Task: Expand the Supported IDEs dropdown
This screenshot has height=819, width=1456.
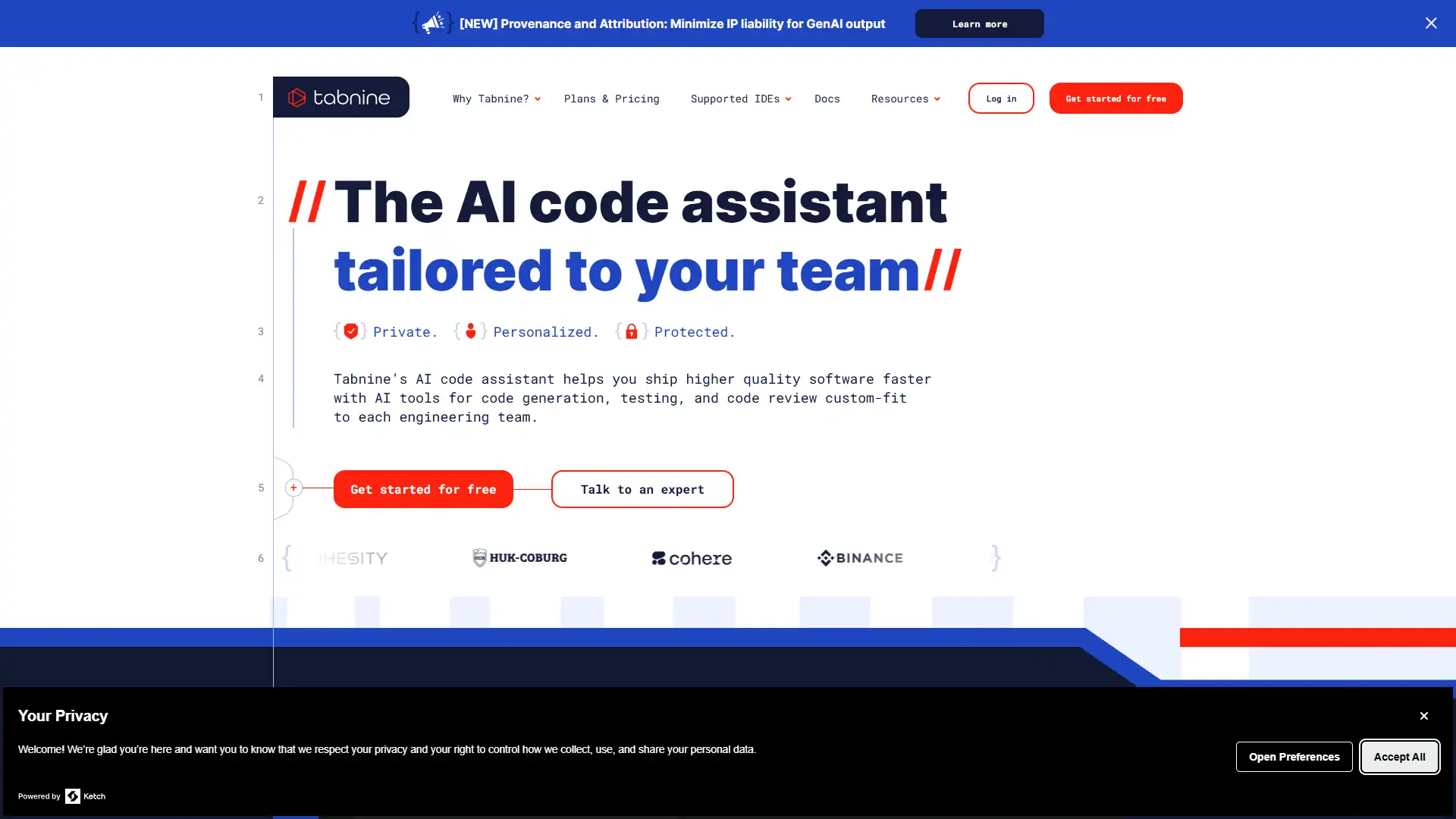Action: coord(741,98)
